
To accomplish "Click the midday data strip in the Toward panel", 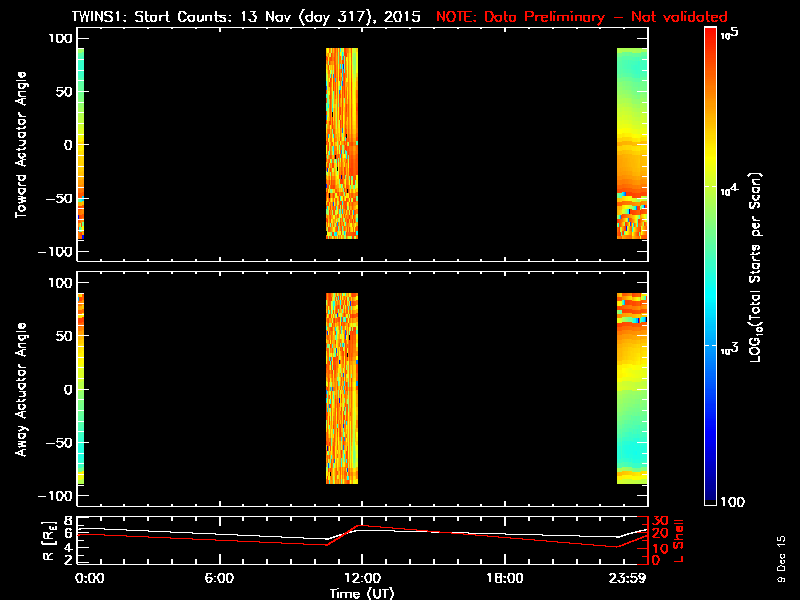I will [x=342, y=143].
